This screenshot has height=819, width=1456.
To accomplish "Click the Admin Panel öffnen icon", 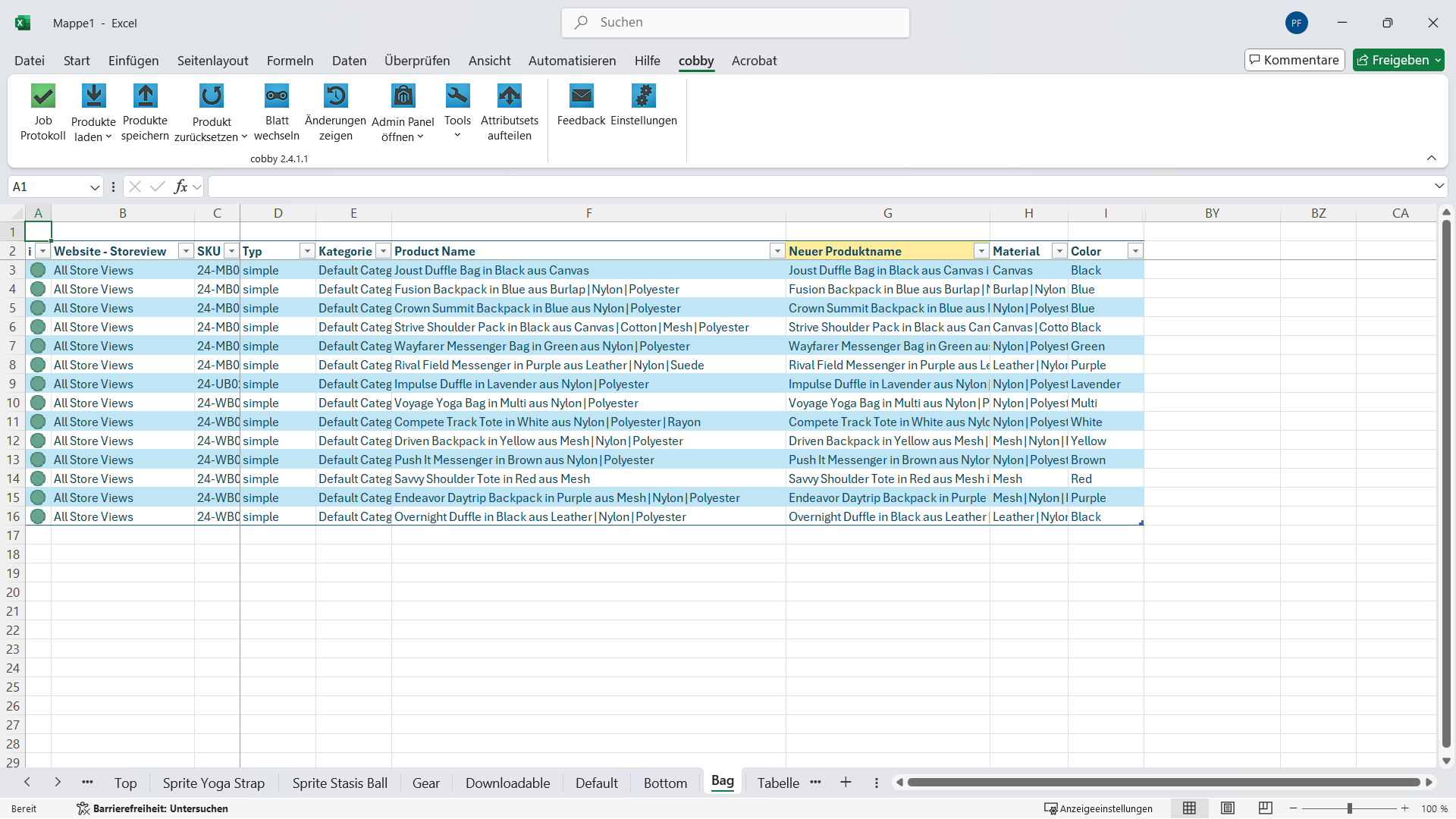I will click(x=403, y=96).
